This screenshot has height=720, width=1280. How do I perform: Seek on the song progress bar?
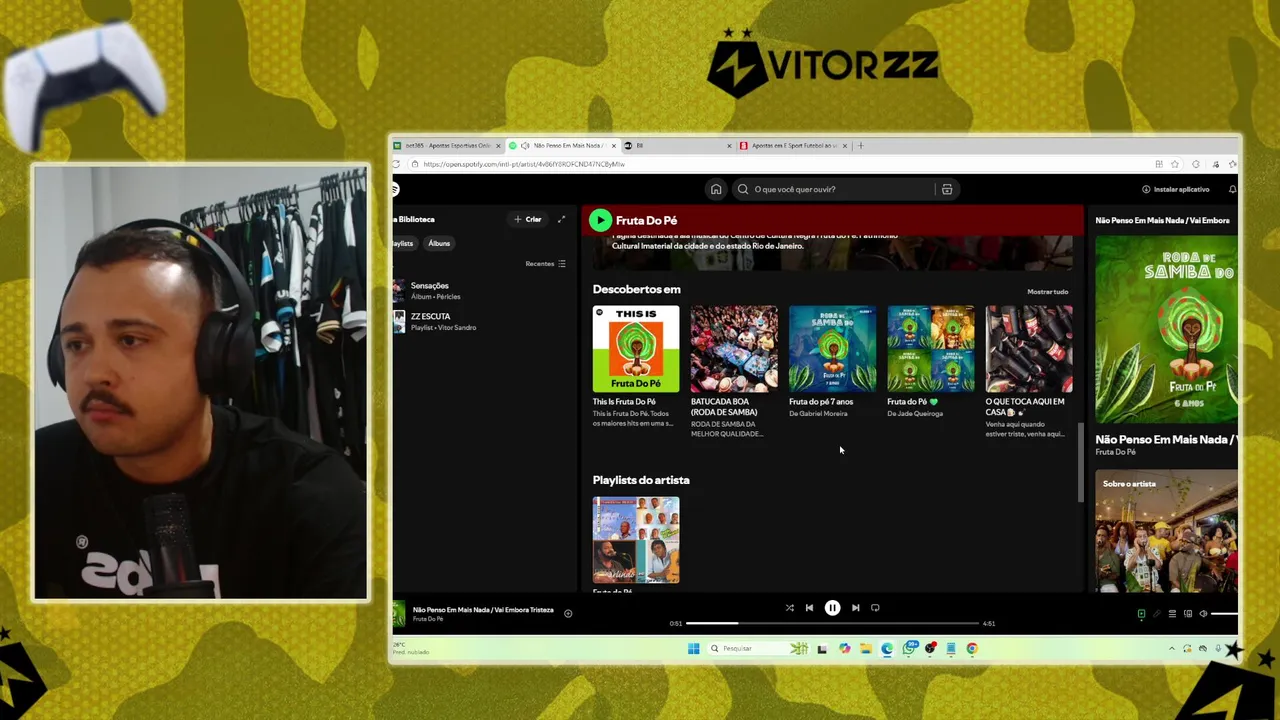(832, 623)
